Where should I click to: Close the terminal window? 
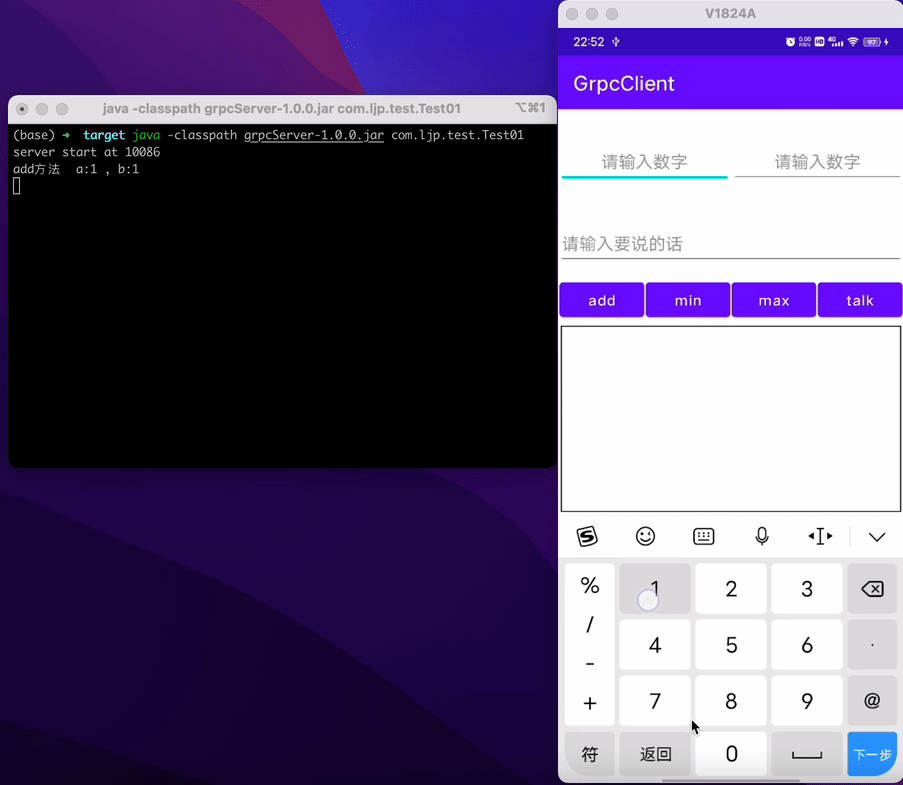[x=22, y=109]
